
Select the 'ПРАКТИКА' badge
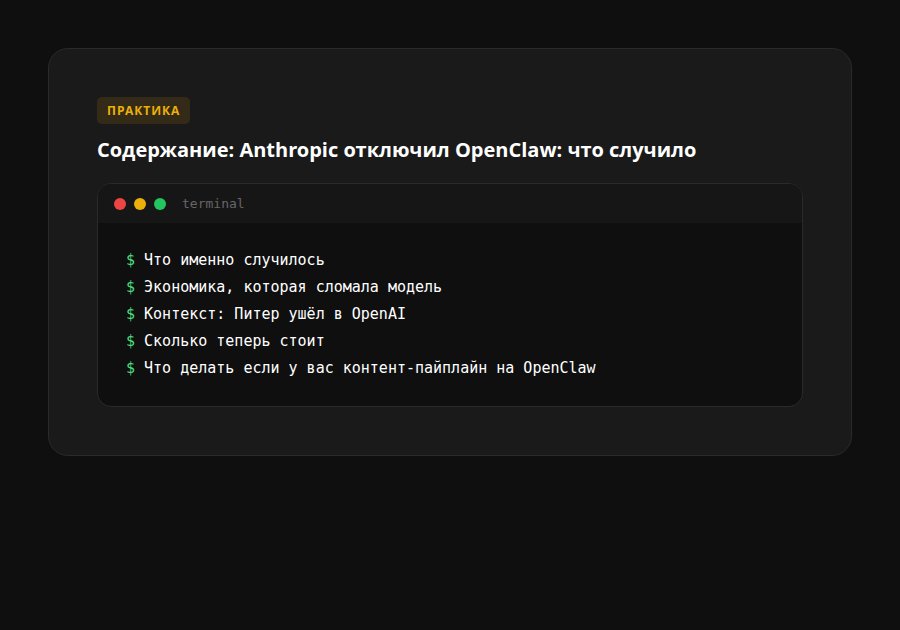click(143, 110)
